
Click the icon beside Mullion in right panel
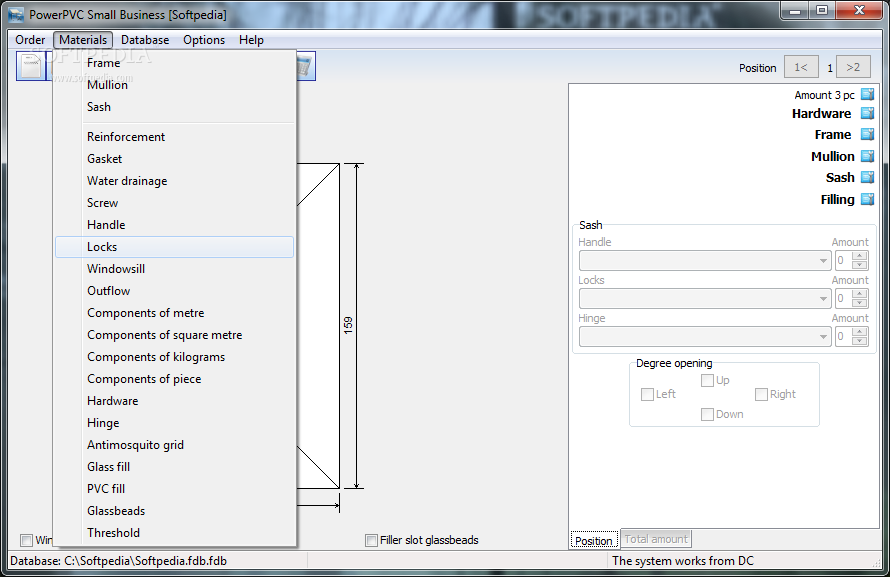[867, 156]
